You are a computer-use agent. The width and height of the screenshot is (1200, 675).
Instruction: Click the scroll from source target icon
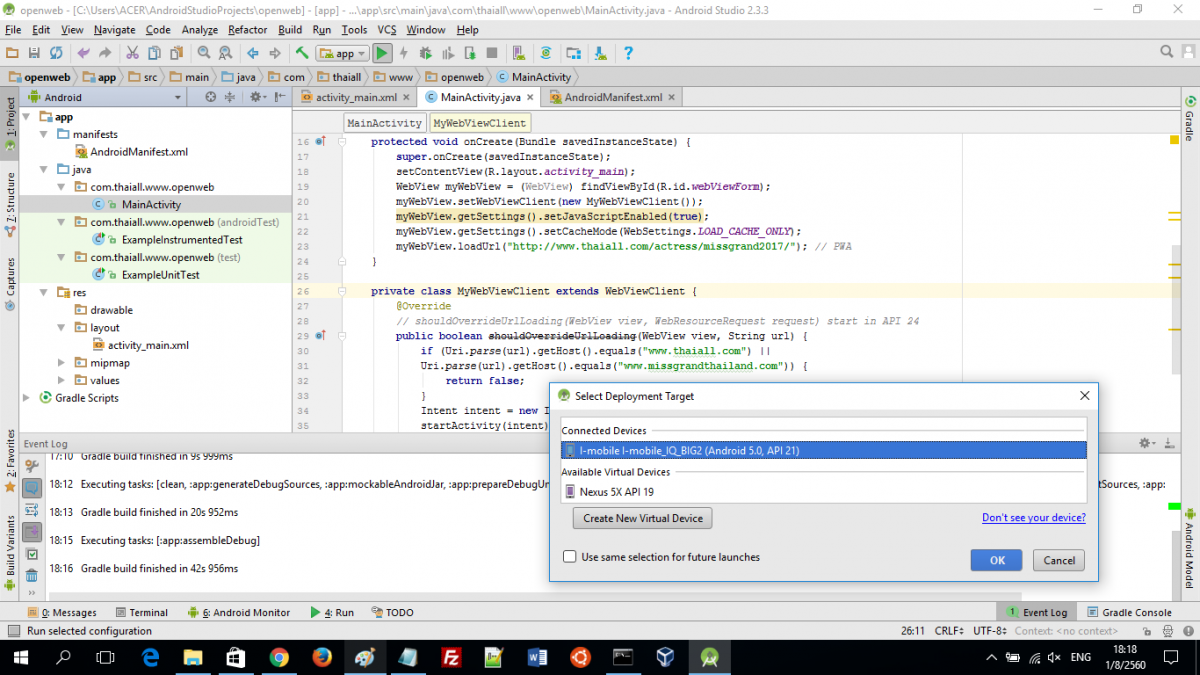[x=210, y=97]
